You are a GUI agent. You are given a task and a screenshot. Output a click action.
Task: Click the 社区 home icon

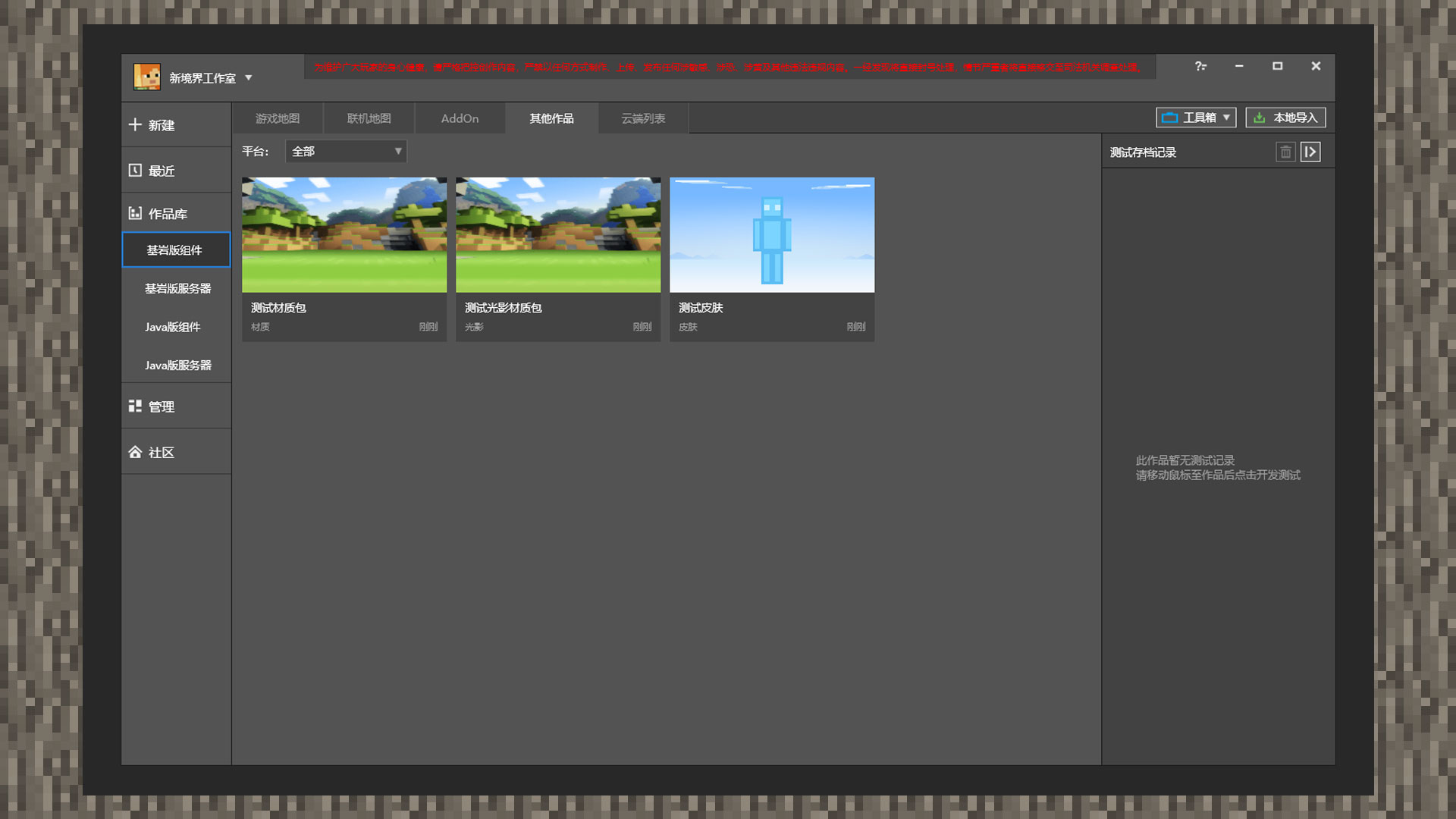135,452
